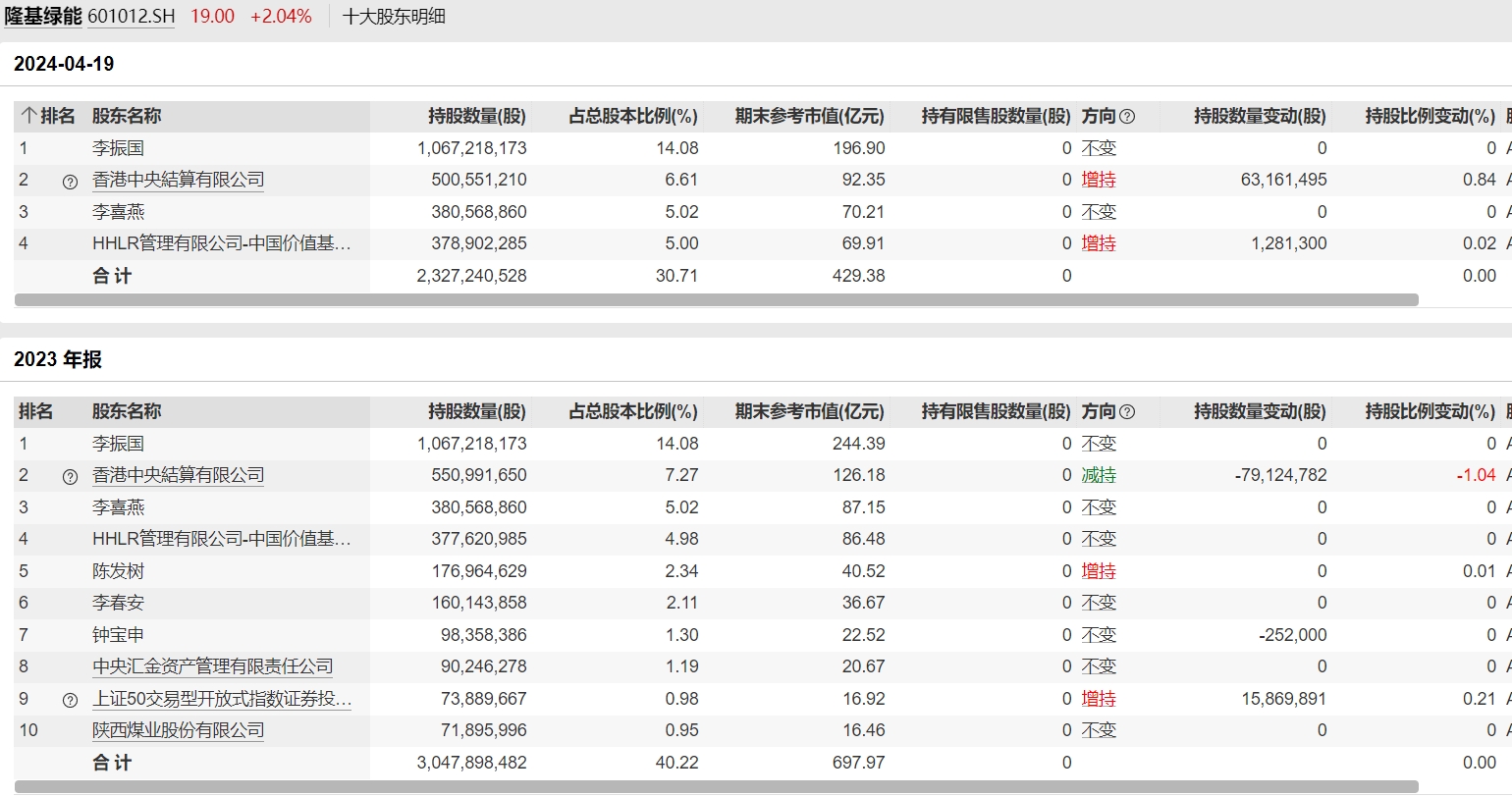Sort 2024-04-19 table by 占总股本比例(%) header
This screenshot has width=1512, height=797.
[633, 116]
